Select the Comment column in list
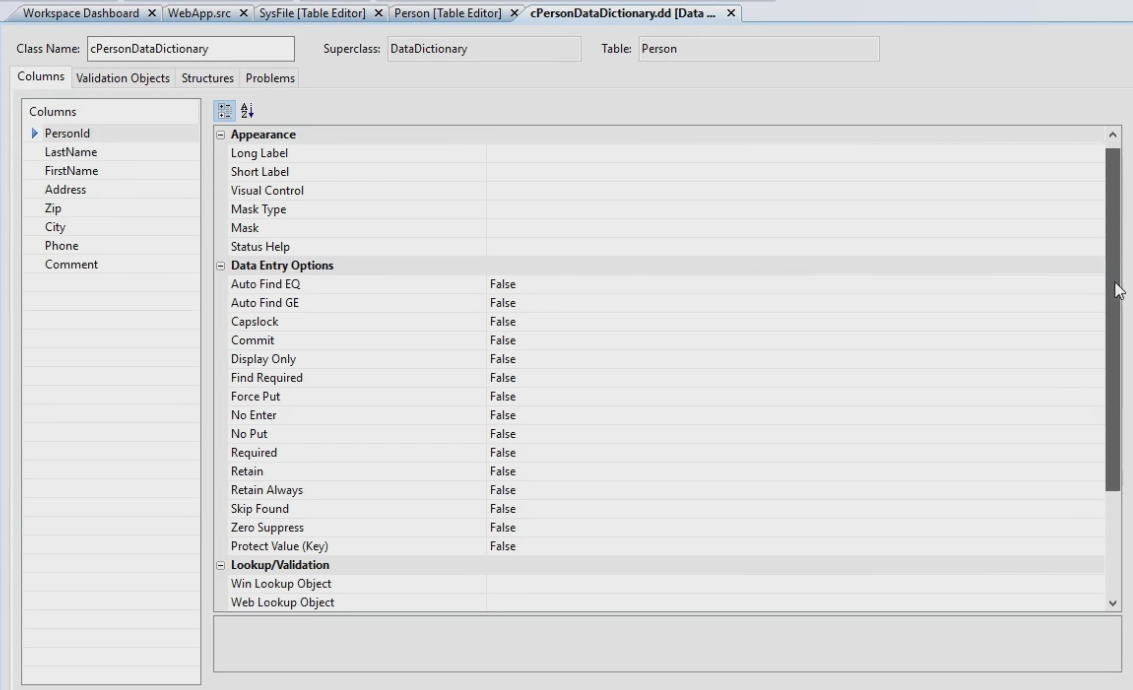The image size is (1133, 690). (71, 265)
